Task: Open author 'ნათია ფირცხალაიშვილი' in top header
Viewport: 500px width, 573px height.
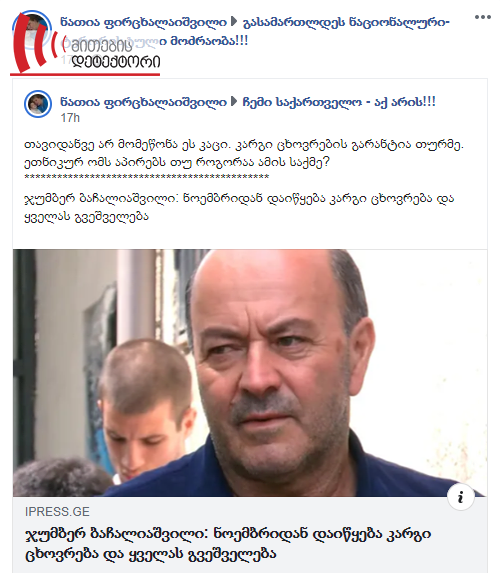Action: 143,22
